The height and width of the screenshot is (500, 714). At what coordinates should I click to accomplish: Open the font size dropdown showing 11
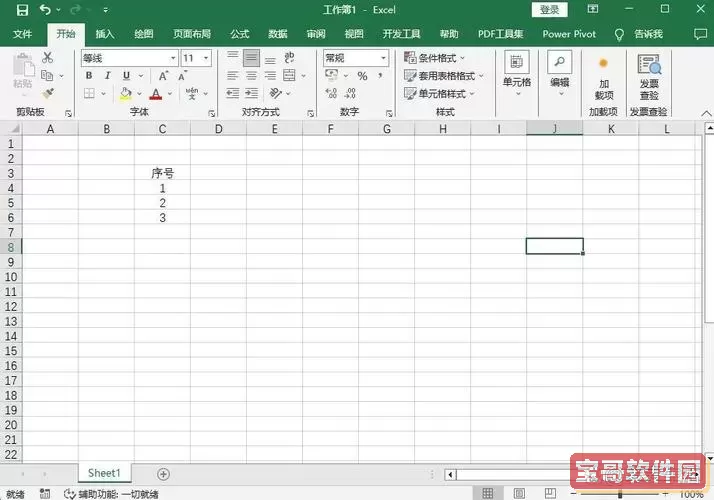pos(206,58)
